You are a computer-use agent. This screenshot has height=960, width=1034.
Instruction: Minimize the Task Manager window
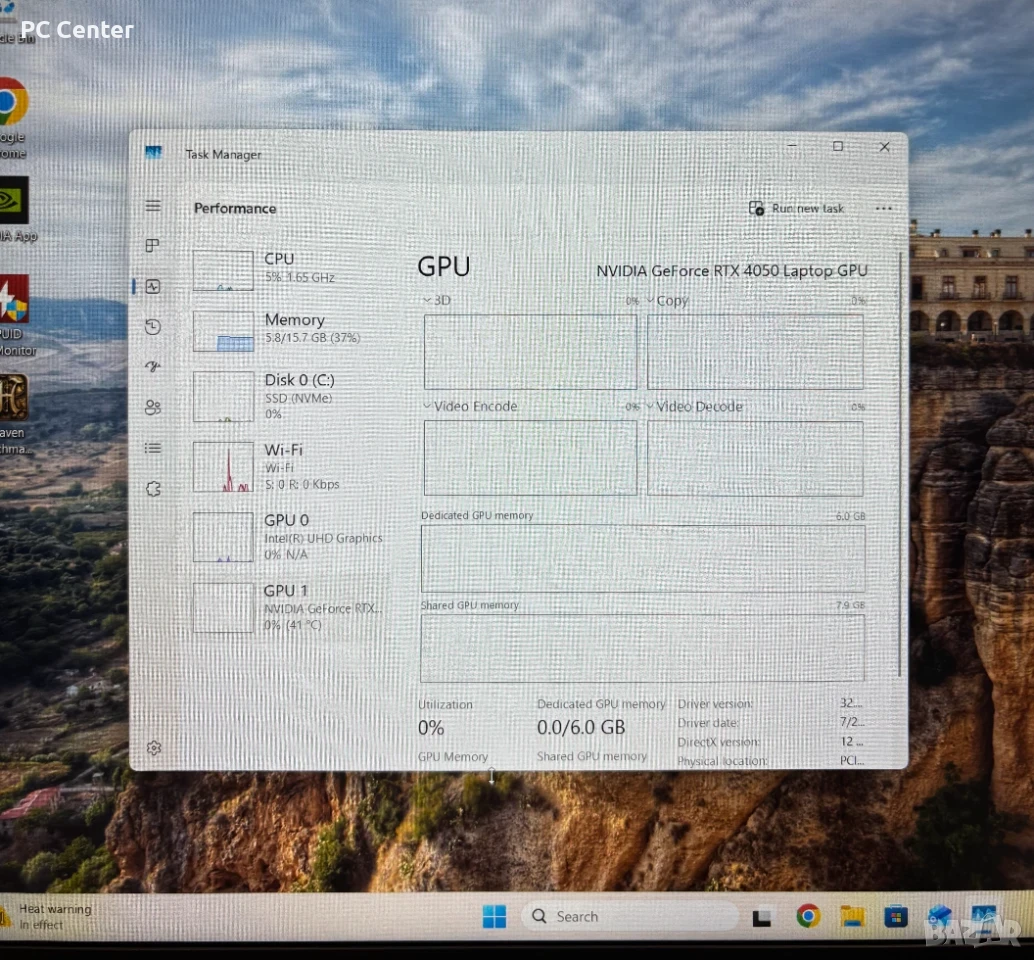click(x=792, y=146)
